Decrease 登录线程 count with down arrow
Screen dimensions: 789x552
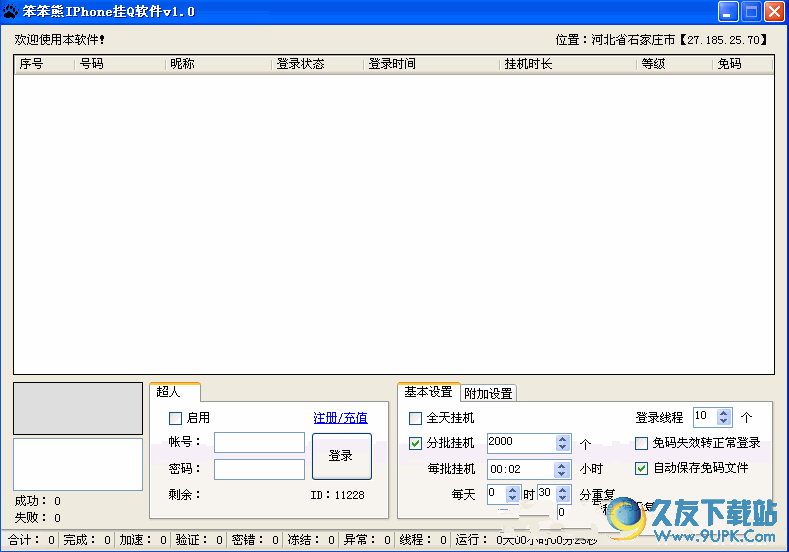click(724, 421)
